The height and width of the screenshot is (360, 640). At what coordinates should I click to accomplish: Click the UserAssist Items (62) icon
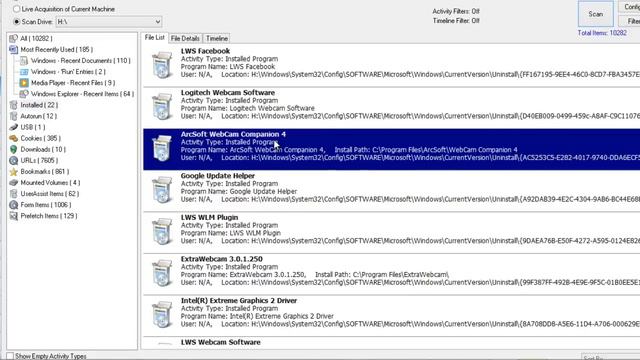[x=13, y=193]
